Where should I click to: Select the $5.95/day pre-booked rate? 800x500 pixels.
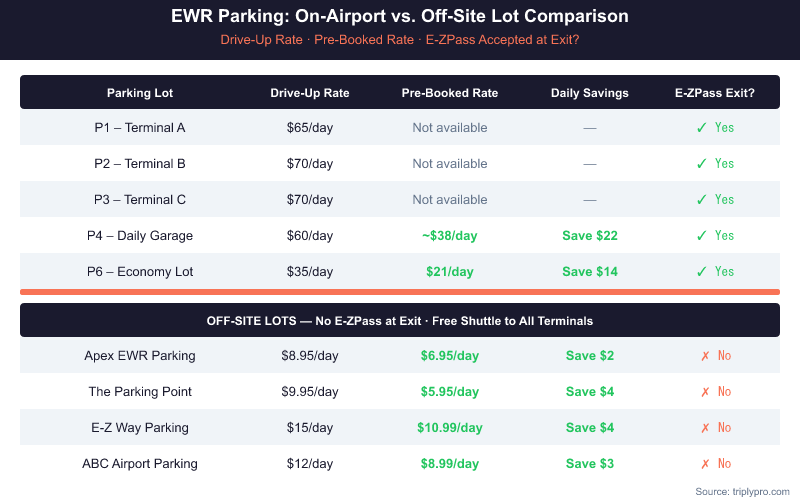pyautogui.click(x=450, y=391)
